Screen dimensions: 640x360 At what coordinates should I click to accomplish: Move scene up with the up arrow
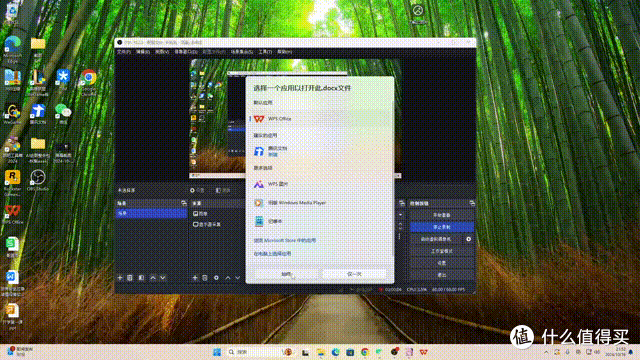coord(153,278)
